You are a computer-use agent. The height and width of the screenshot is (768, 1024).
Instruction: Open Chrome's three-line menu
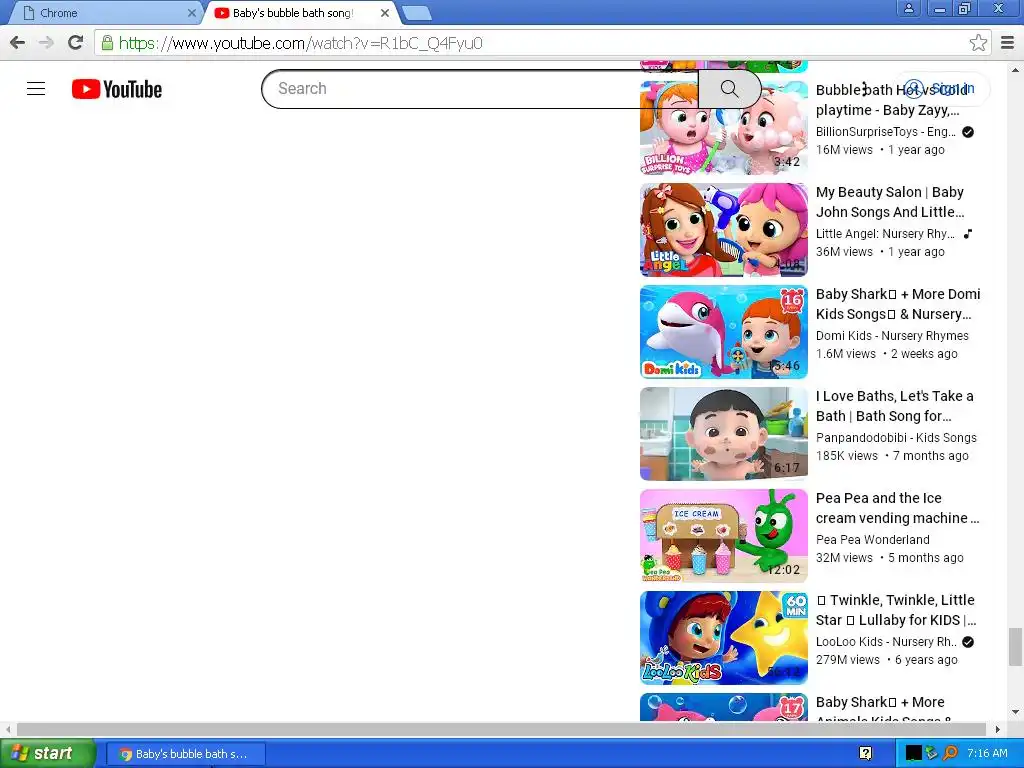[x=1007, y=43]
